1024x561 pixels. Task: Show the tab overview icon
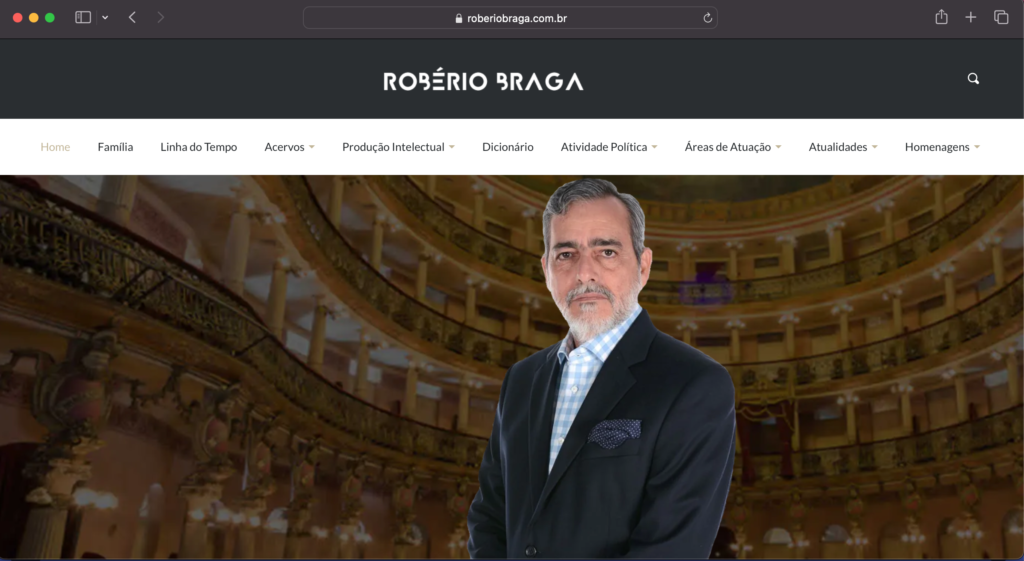click(x=1001, y=18)
